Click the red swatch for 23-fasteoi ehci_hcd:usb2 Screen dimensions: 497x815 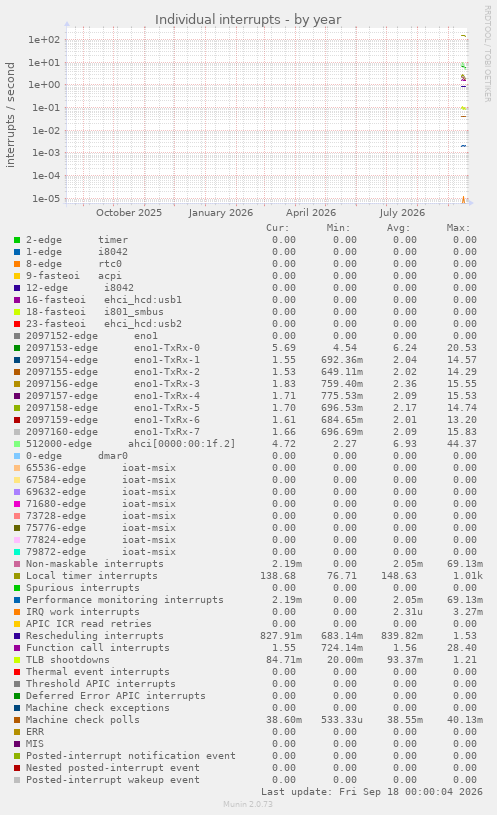17,324
